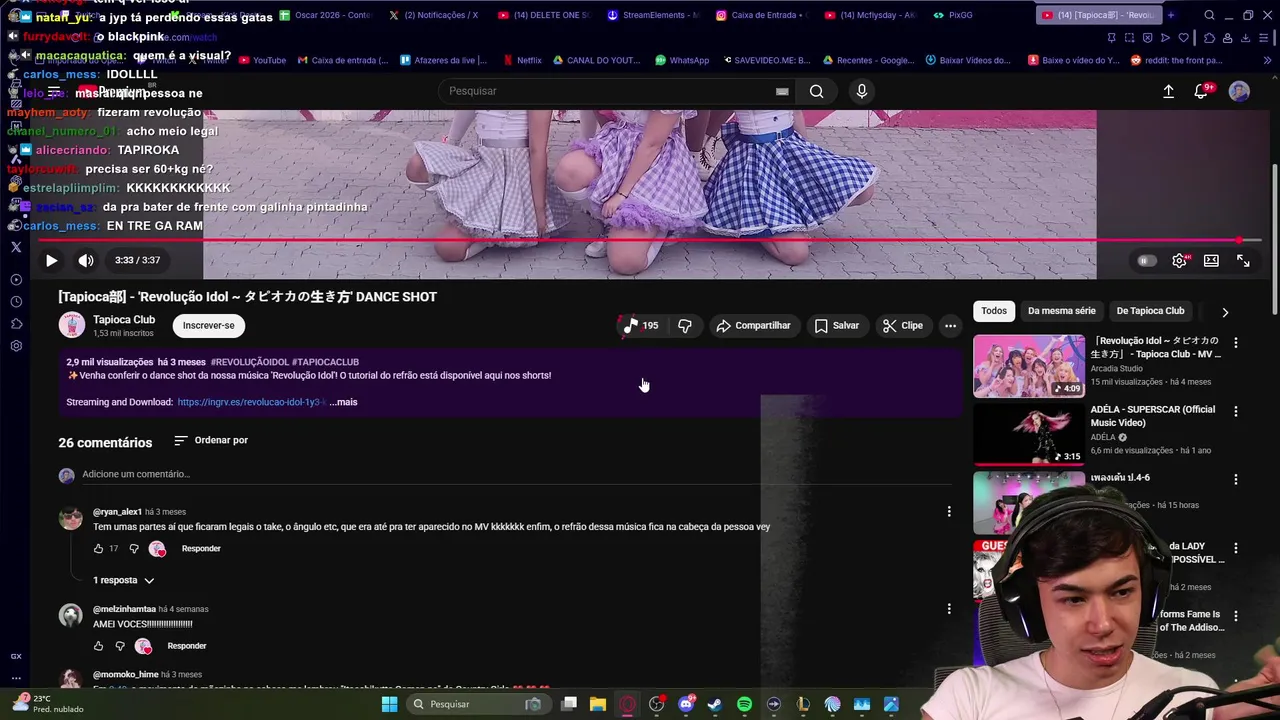Viewport: 1280px width, 720px height.
Task: Switch to the Caixa de Entrada Instagram tab
Action: (761, 15)
